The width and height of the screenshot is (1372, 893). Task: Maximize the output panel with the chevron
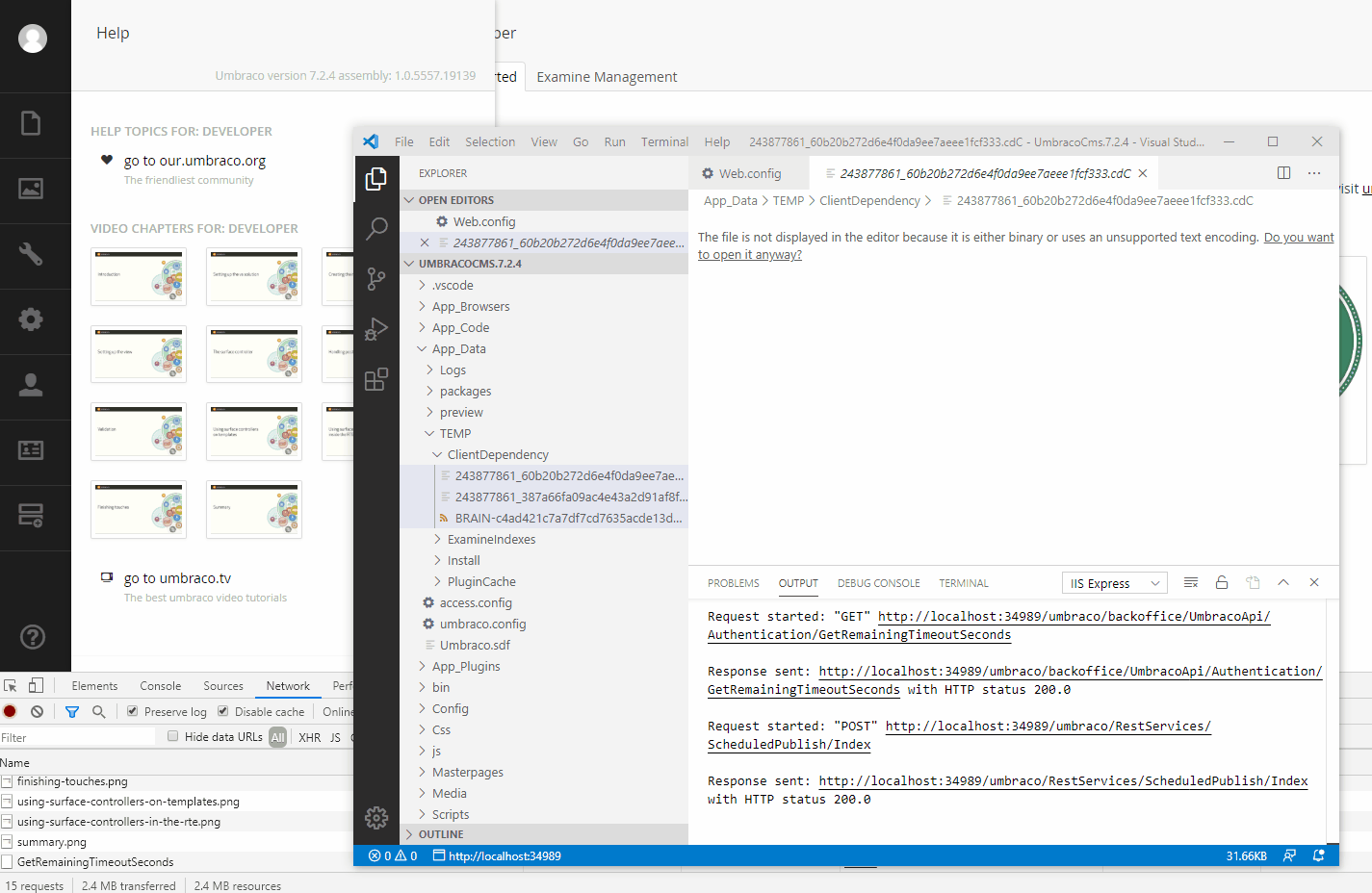(x=1283, y=583)
